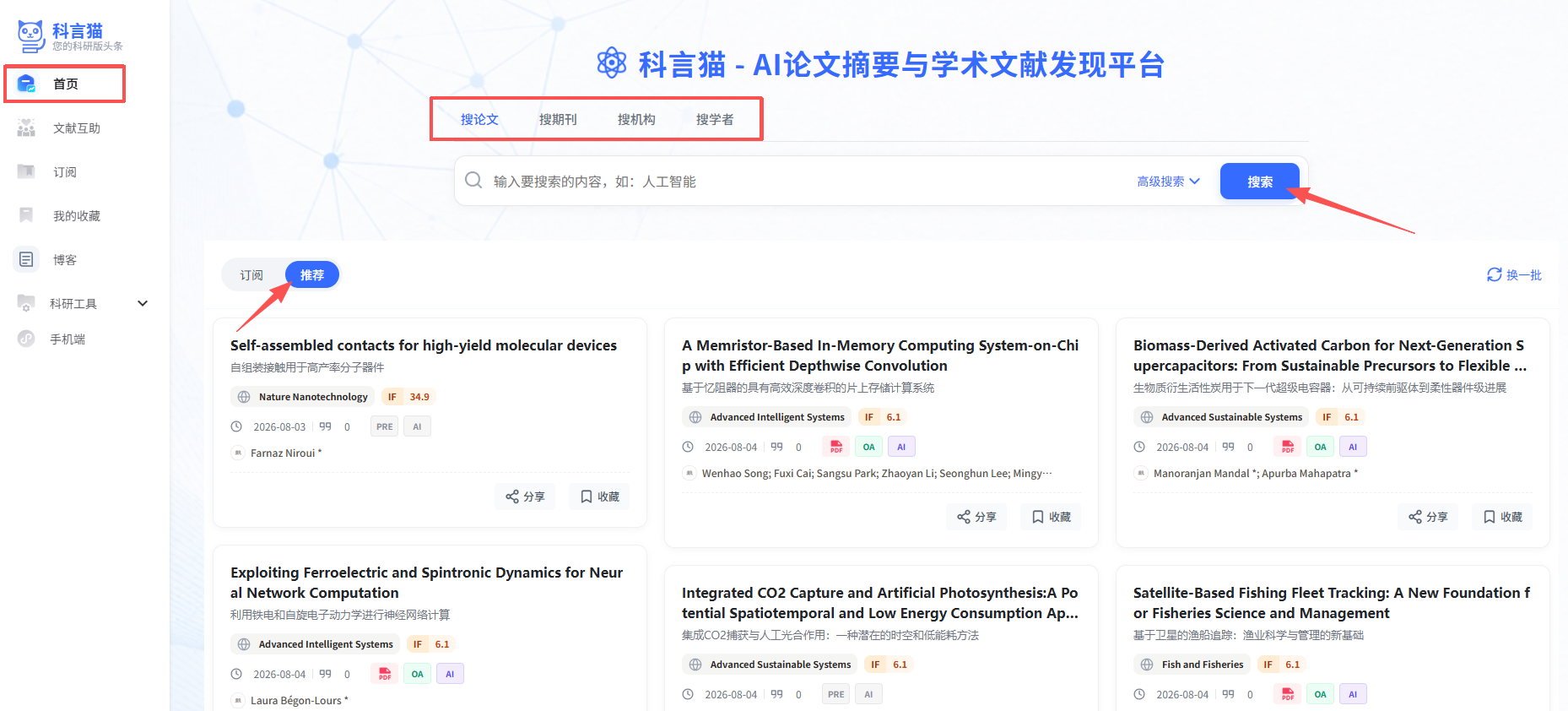The width and height of the screenshot is (1568, 711).
Task: Open PDF icon on Fishing Fleet card
Action: [x=1288, y=694]
